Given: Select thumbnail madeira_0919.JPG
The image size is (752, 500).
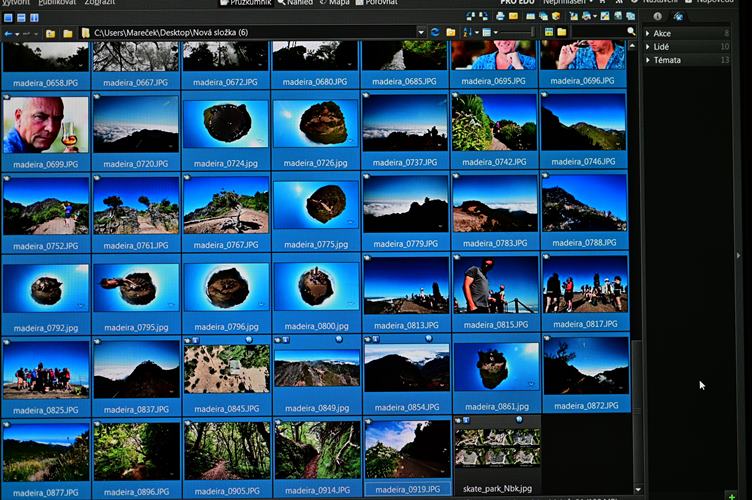Looking at the screenshot, I should [x=408, y=450].
